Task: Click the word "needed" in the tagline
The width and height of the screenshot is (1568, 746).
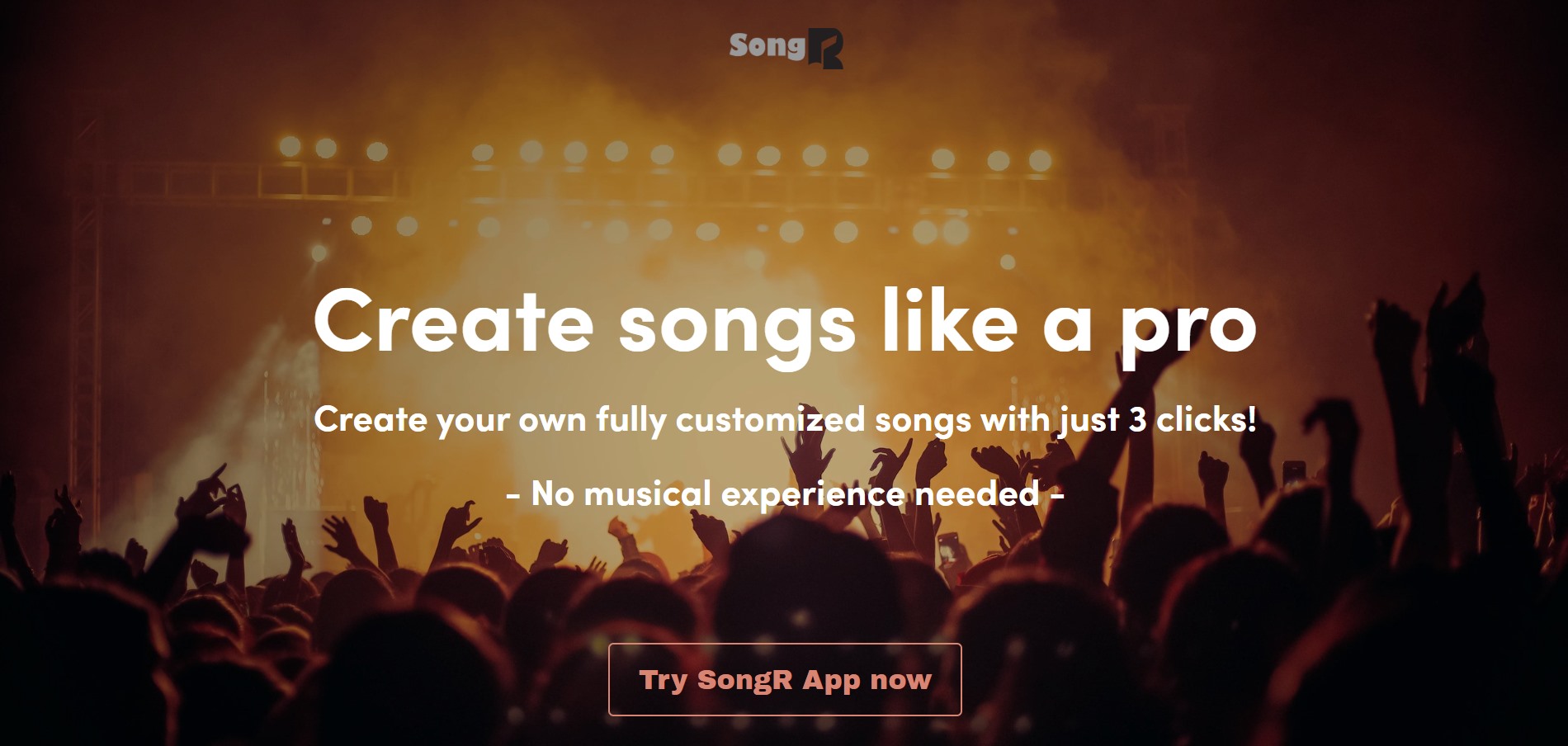Action: pyautogui.click(x=977, y=493)
